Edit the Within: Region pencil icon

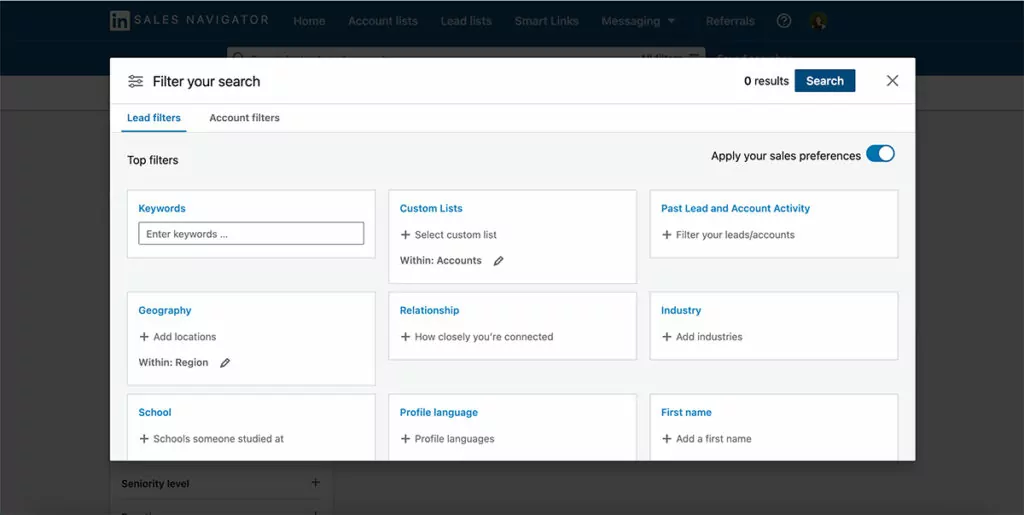coord(225,363)
